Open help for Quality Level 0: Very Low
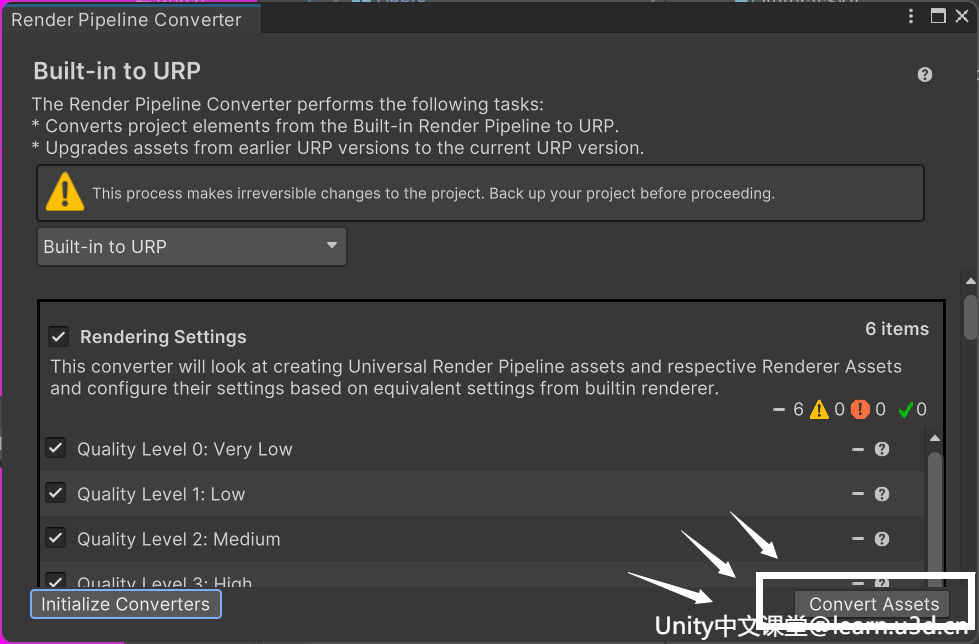Viewport: 979px width, 644px height. click(882, 449)
